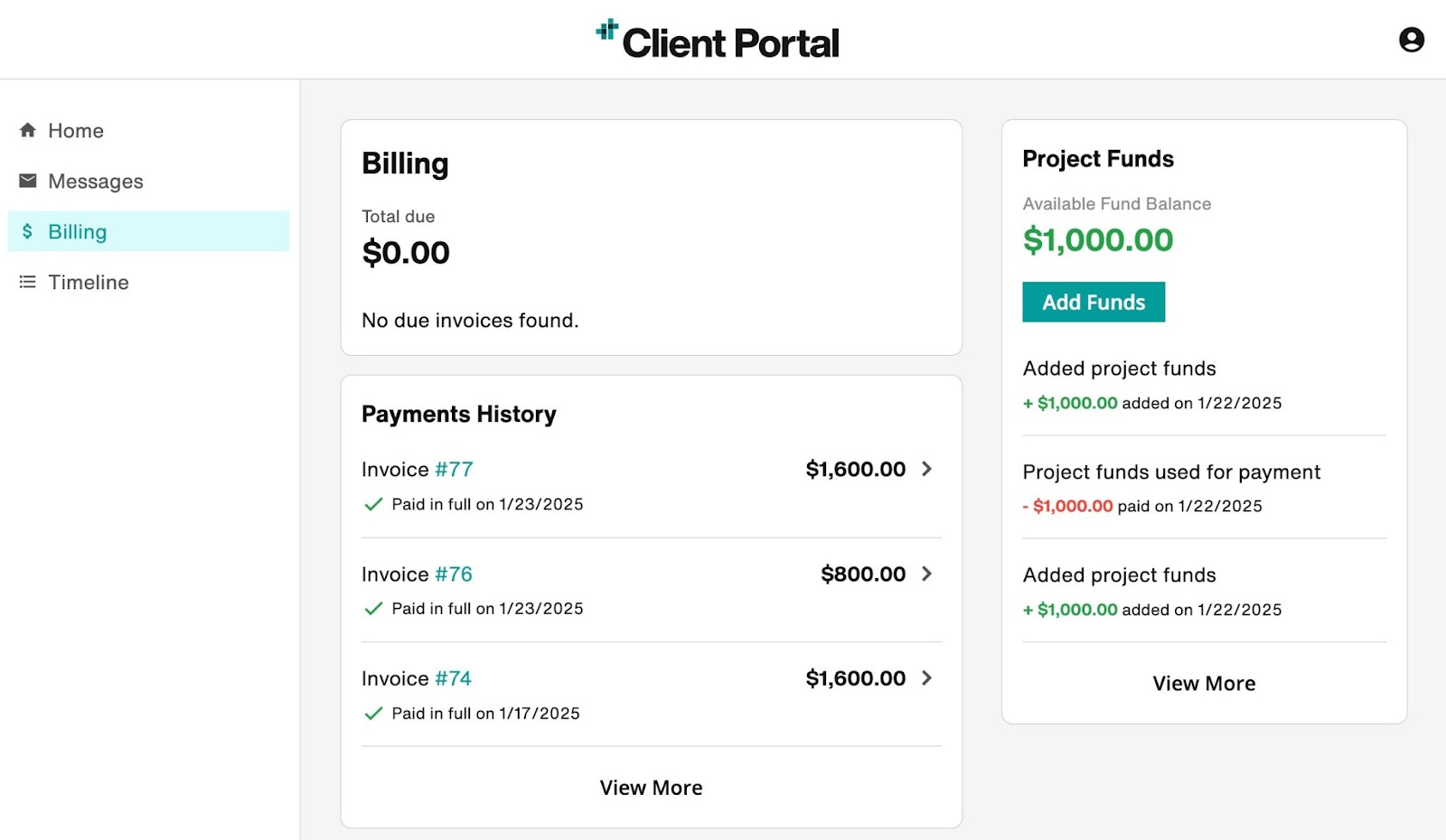Click the Home icon in the sidebar

[27, 130]
